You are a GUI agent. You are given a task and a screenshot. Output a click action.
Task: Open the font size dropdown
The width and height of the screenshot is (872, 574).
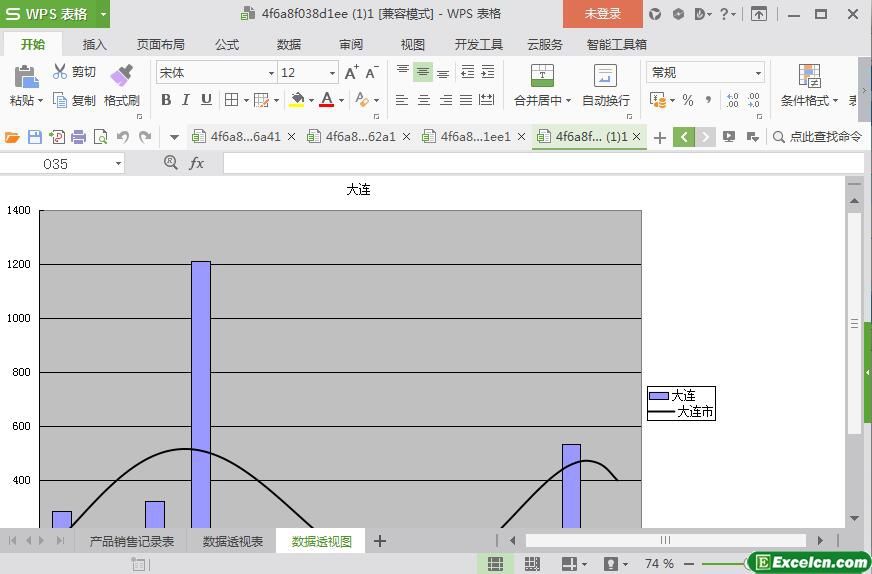[x=332, y=73]
